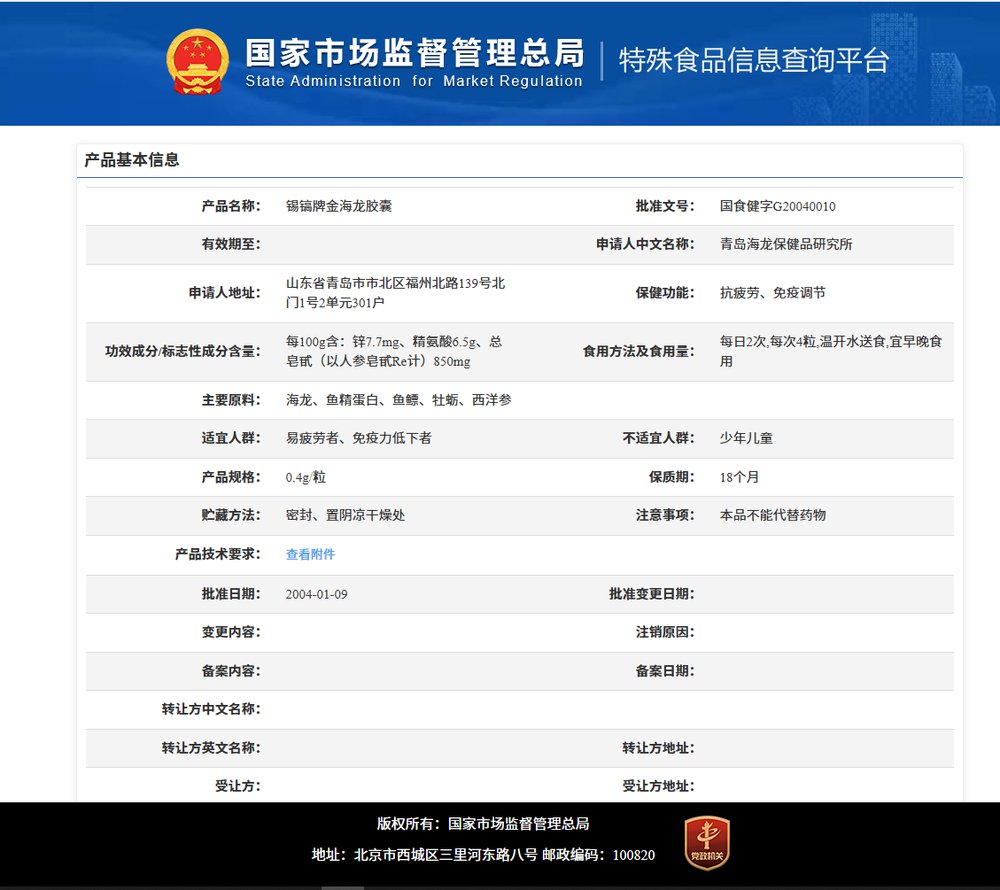The image size is (1000, 890).
Task: Click the product name 锡镐牌金海龙胶囊
Action: click(x=339, y=206)
